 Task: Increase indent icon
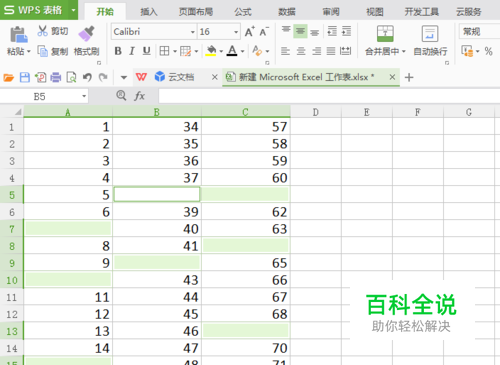pyautogui.click(x=347, y=31)
